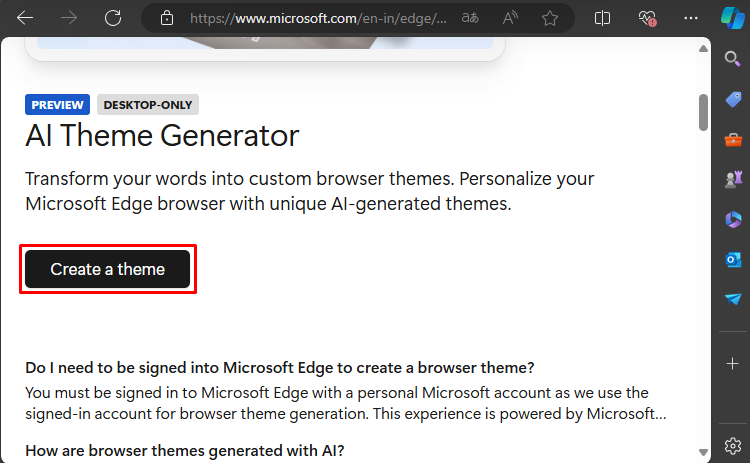Start Read aloud for this page

coord(510,18)
